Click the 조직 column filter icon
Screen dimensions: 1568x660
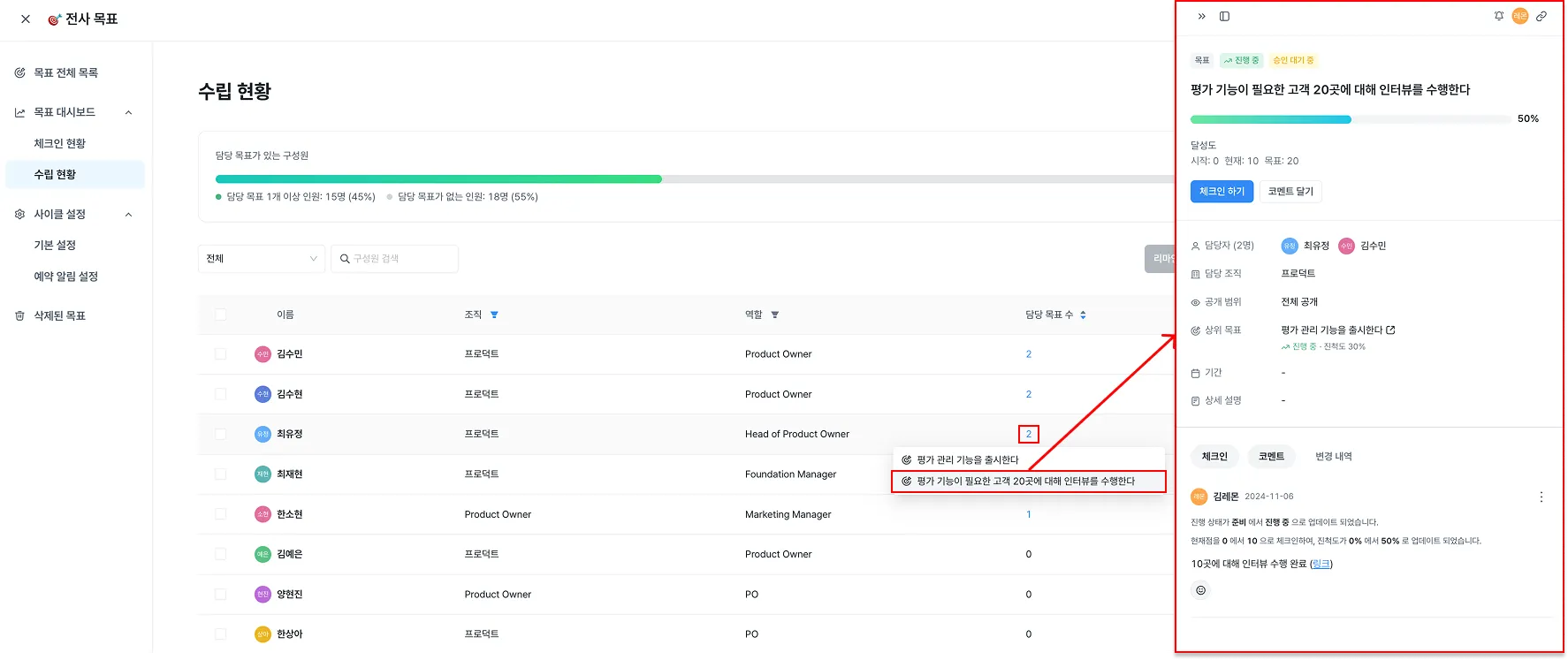pyautogui.click(x=494, y=315)
